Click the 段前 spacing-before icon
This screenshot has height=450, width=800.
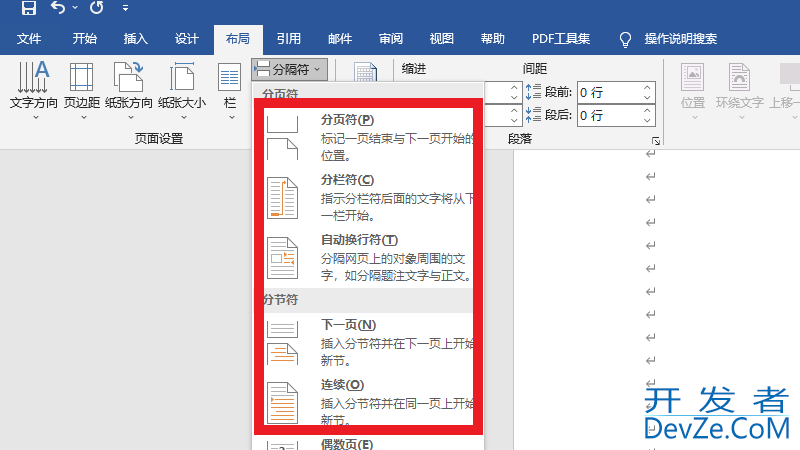tap(533, 92)
